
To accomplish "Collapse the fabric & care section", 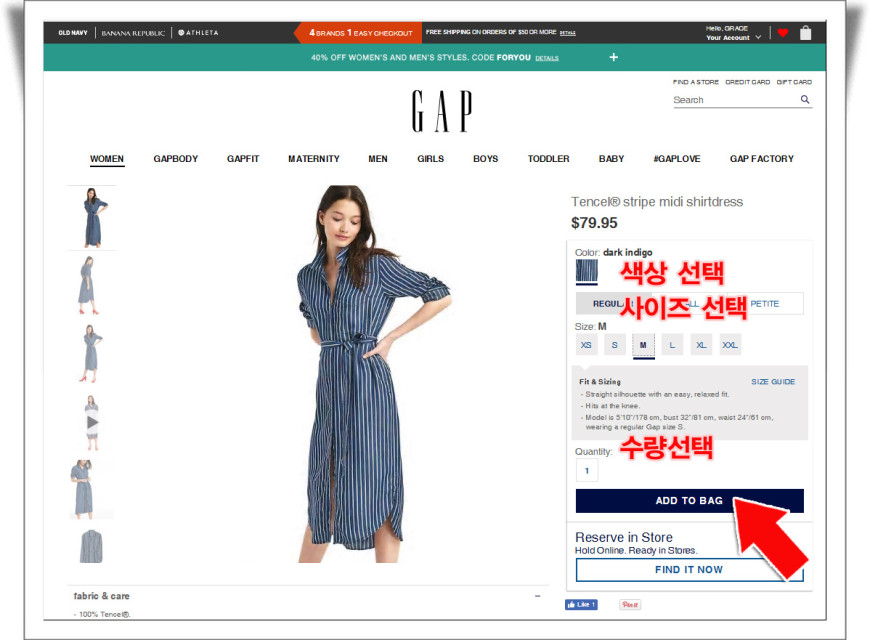I will pyautogui.click(x=538, y=596).
